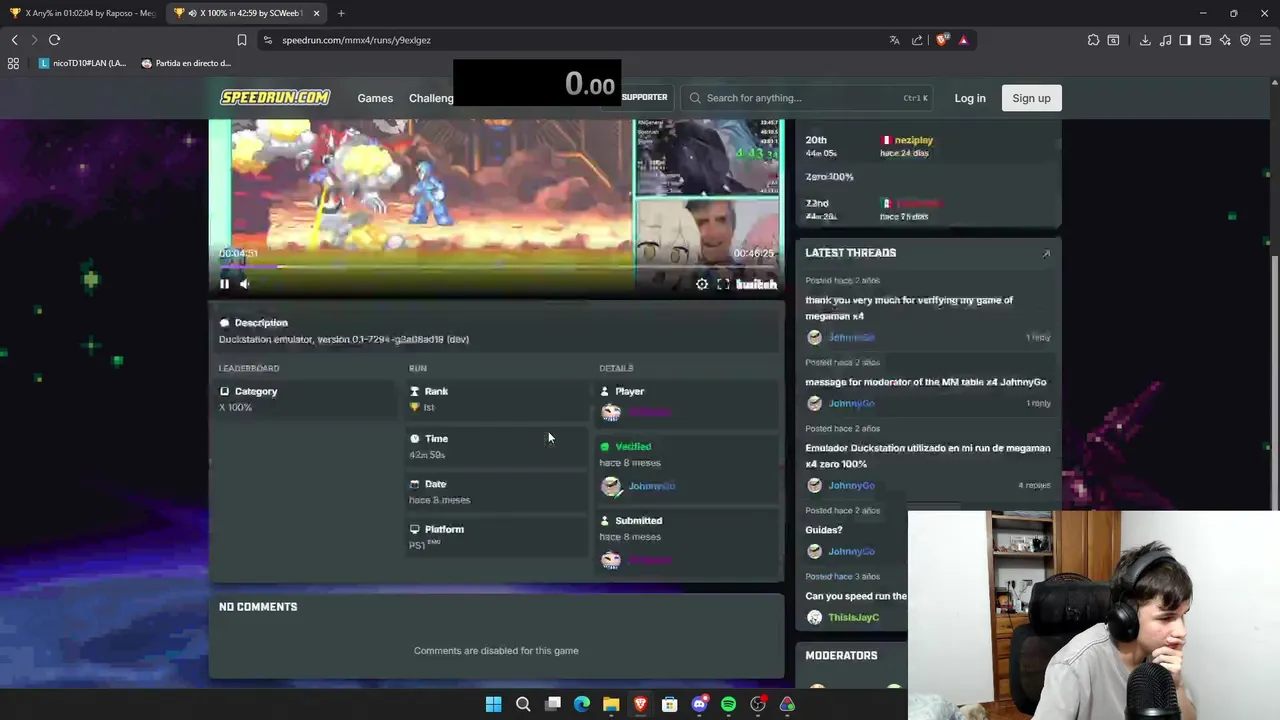Open the Games menu on Speedrun.com

[x=375, y=98]
